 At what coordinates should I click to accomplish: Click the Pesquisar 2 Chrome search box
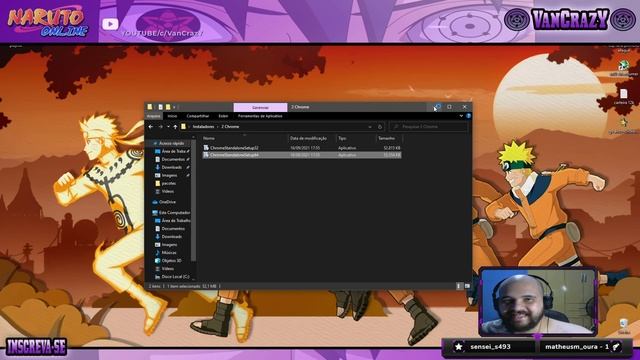[x=429, y=127]
